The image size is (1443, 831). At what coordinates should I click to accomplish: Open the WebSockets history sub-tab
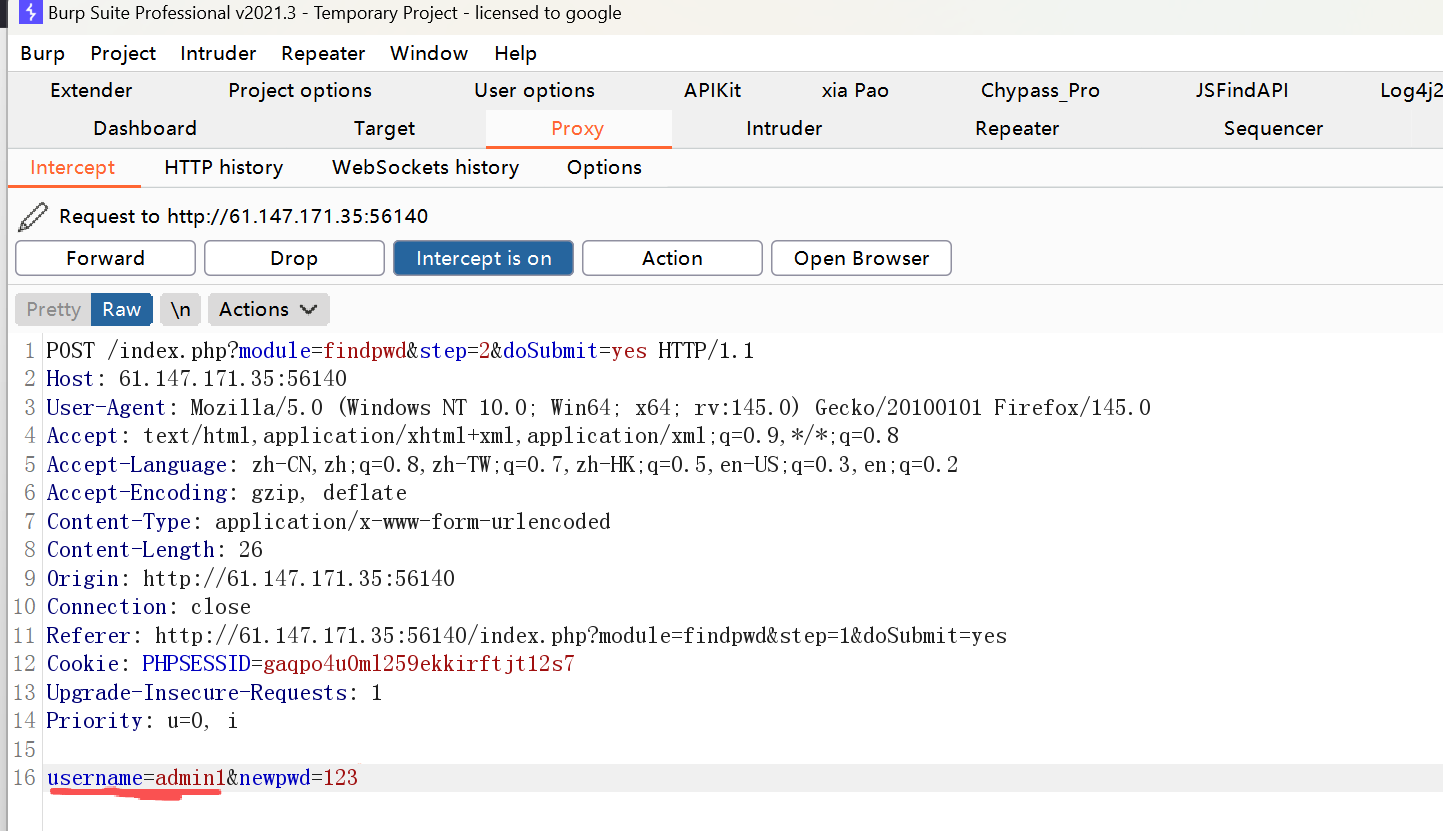[x=425, y=168]
